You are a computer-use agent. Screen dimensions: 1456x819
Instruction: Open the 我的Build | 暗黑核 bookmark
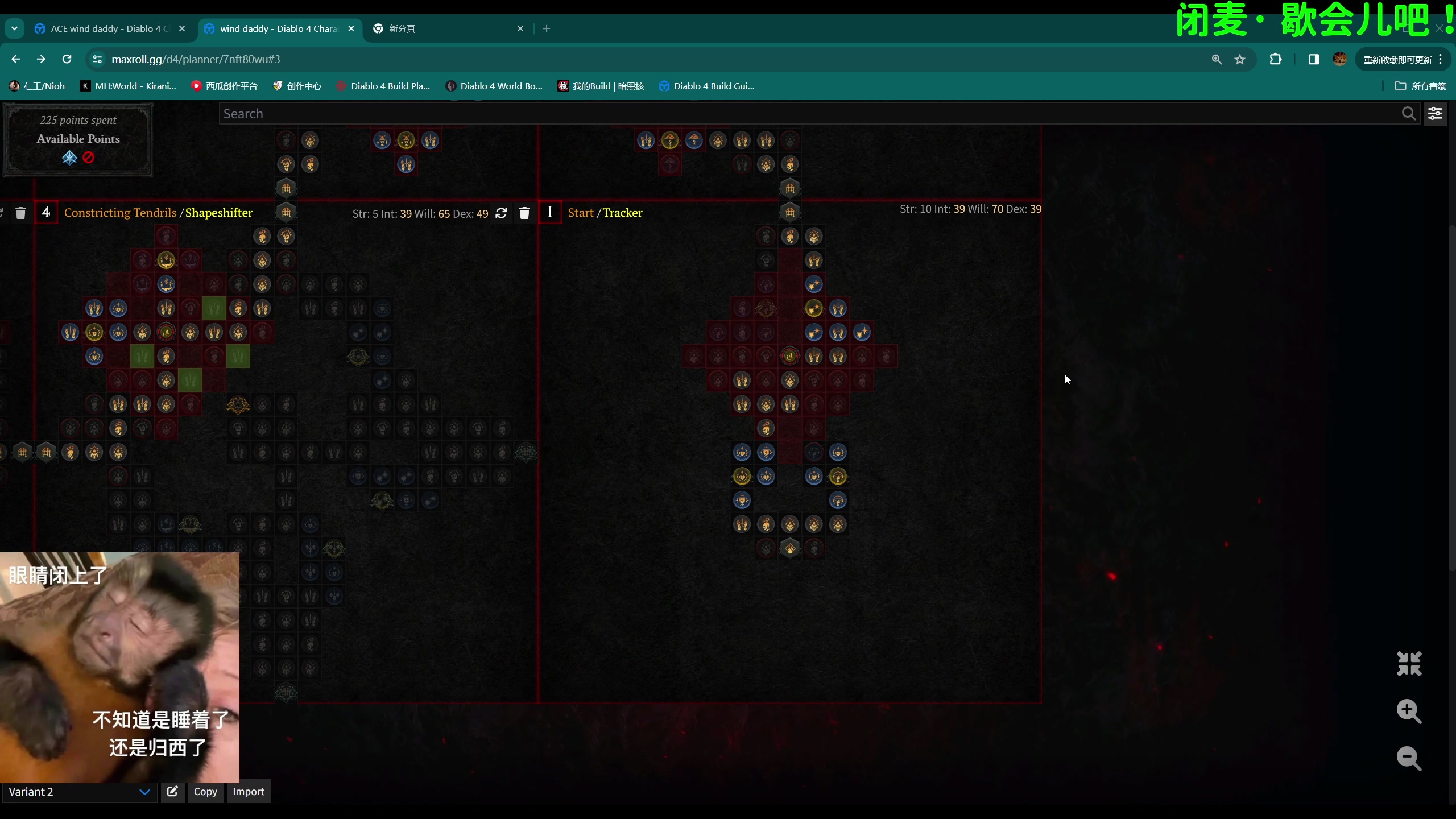[602, 86]
